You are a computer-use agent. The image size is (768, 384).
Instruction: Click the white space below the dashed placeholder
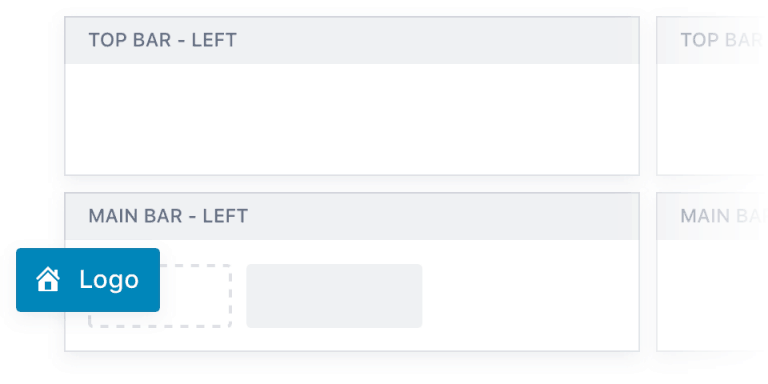160,339
